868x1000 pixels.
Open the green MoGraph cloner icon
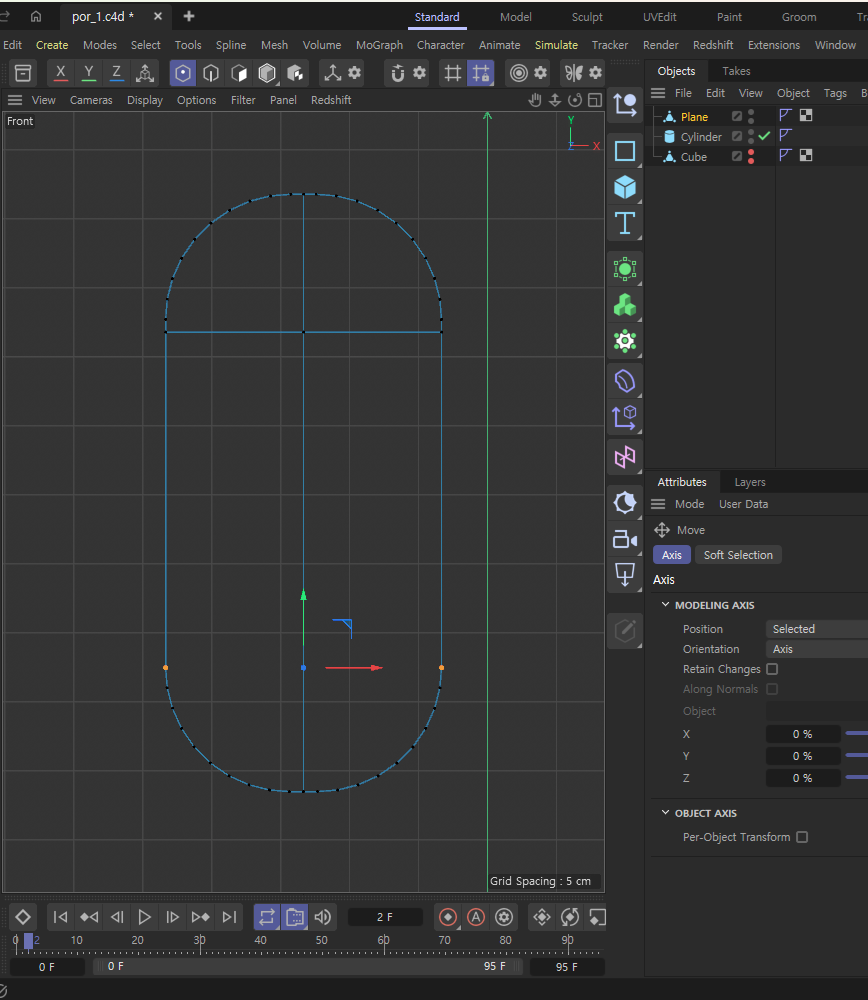625,305
